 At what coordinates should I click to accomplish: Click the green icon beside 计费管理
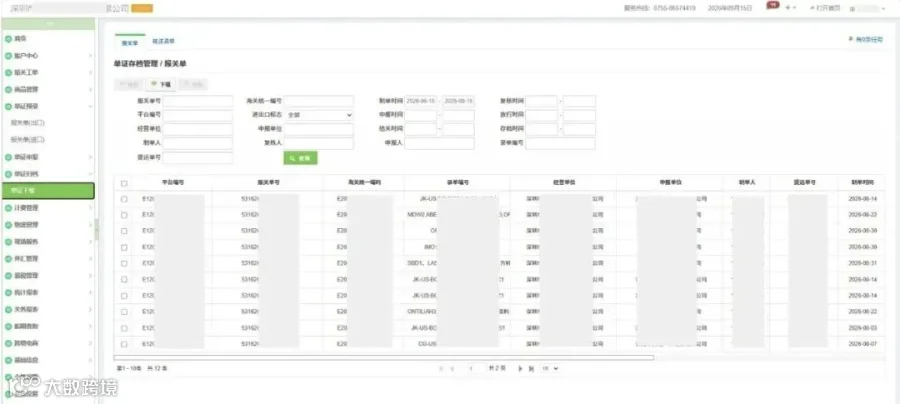point(8,208)
